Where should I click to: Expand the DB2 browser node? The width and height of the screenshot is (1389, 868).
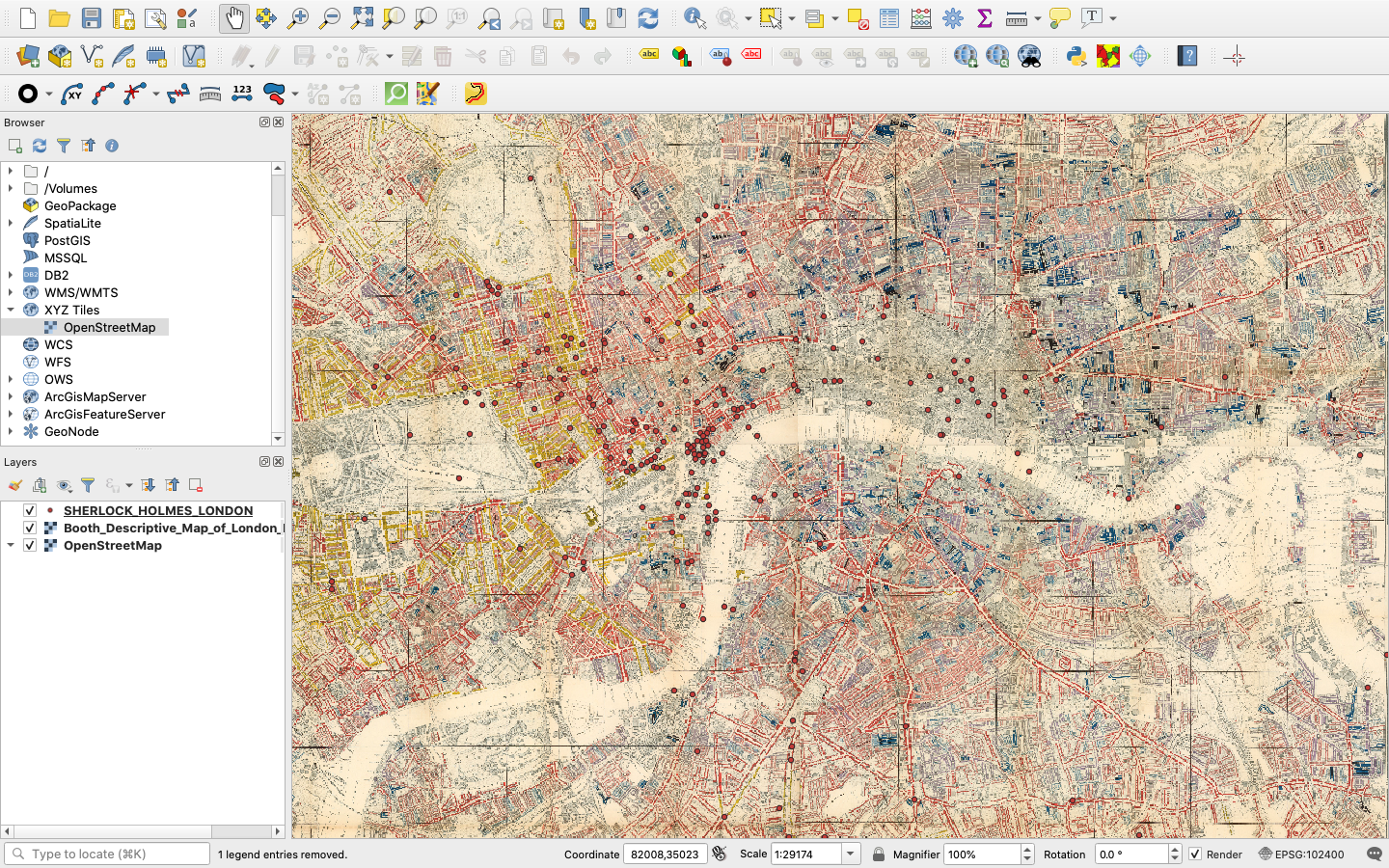click(x=11, y=275)
